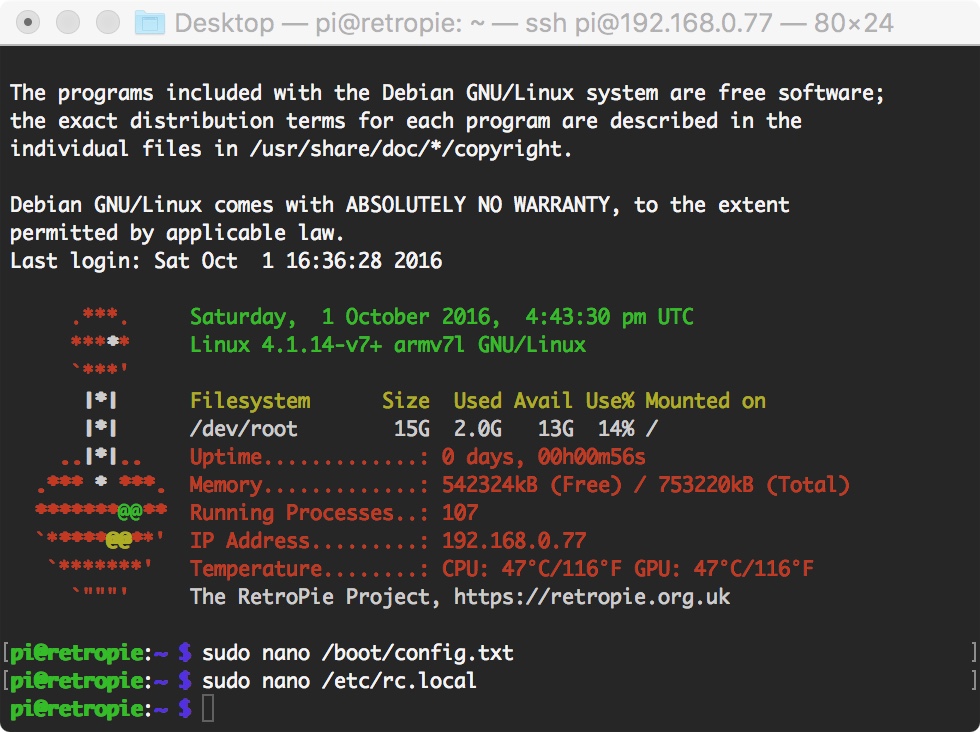Screen dimensions: 980x732
Task: Click the CPU temperature reading
Action: (x=532, y=568)
